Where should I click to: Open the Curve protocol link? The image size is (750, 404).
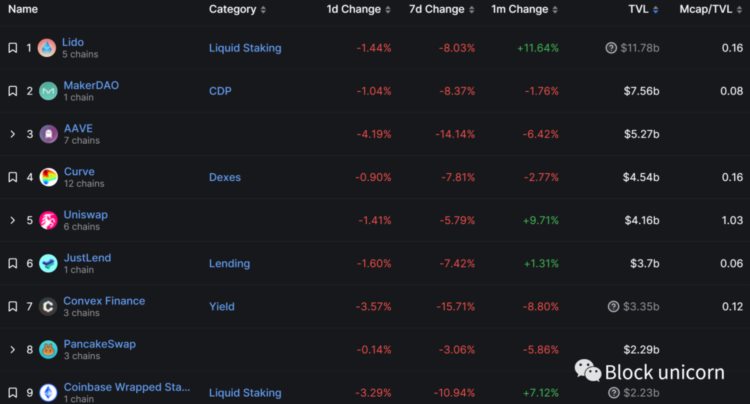(x=79, y=171)
